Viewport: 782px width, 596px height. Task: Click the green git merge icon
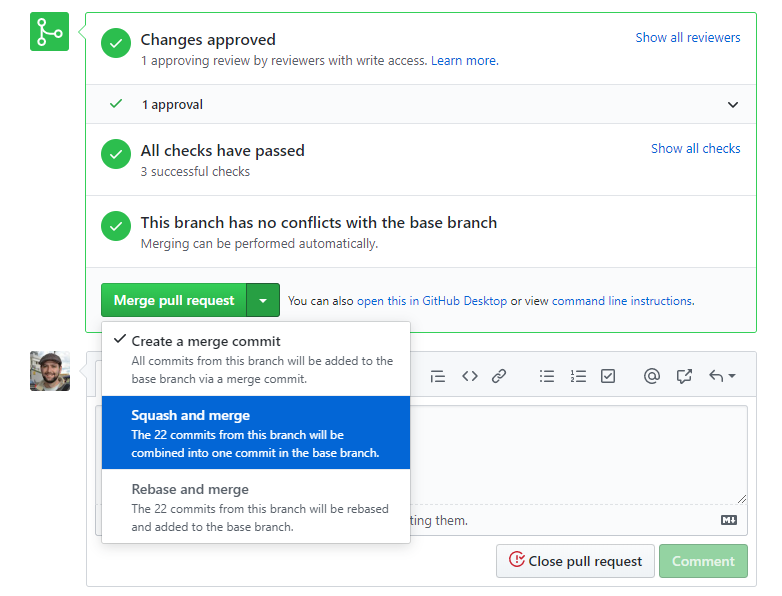[49, 31]
